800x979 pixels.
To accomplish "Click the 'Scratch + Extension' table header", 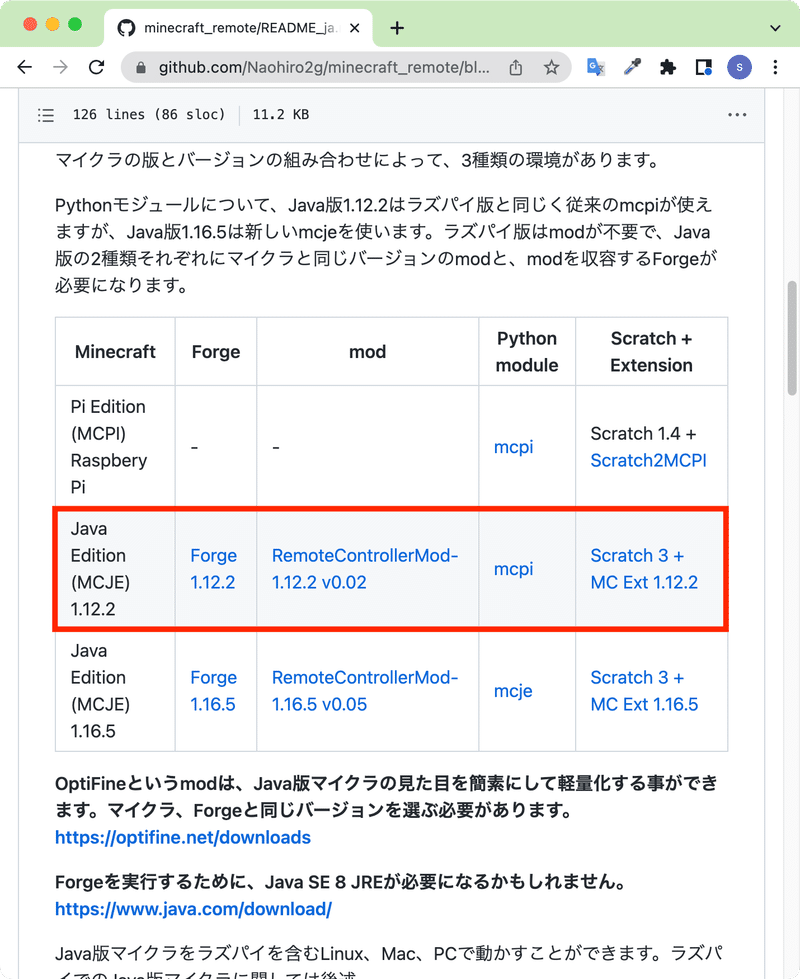I will tap(651, 352).
